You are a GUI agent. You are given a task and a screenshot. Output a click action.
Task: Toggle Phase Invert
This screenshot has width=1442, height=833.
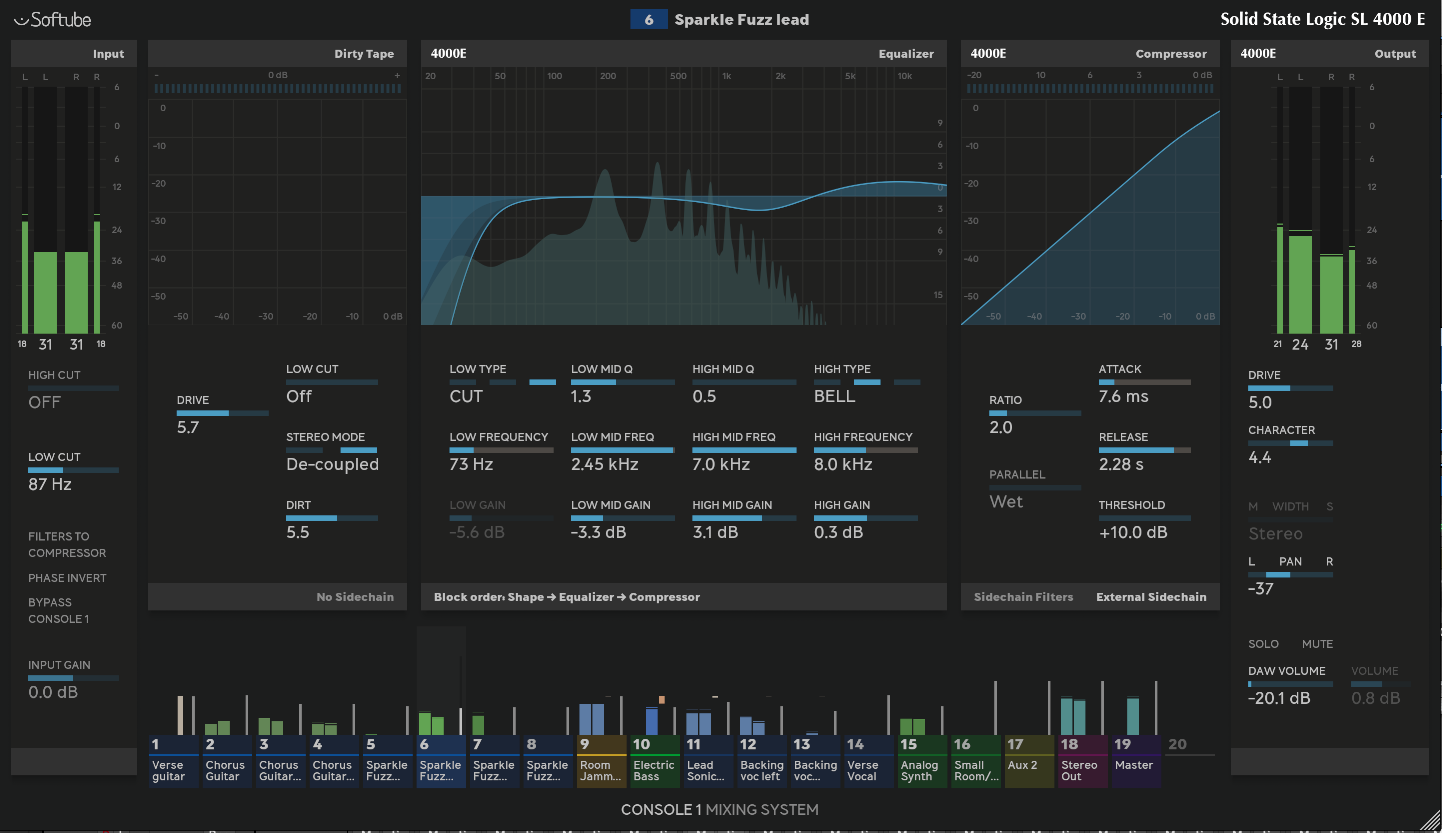coord(67,578)
